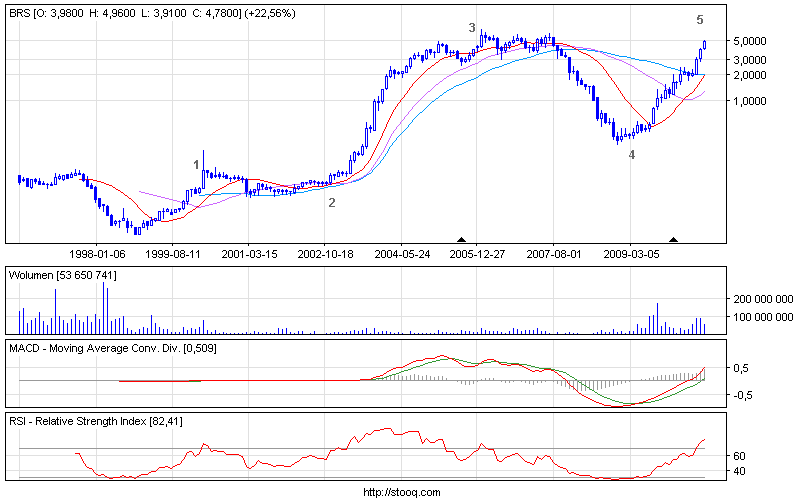Click the (+22,56%) change value
Screen dimensions: 800x500
pyautogui.click(x=270, y=14)
